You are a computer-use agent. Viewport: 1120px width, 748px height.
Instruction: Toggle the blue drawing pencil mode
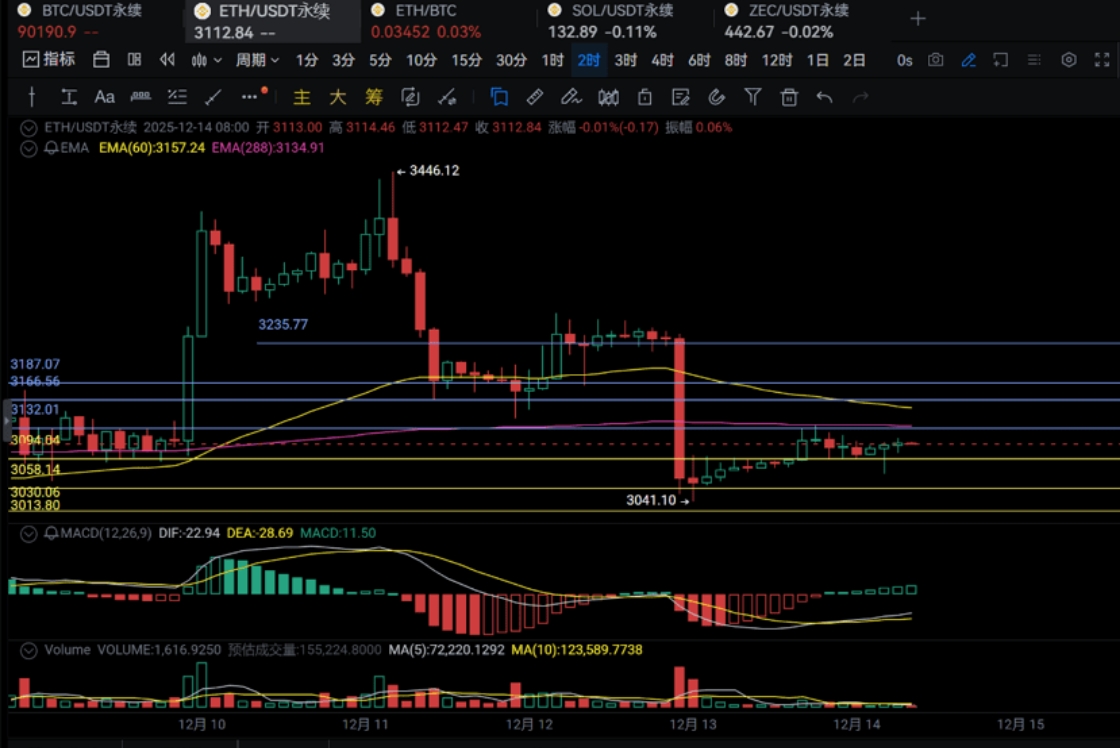click(968, 60)
